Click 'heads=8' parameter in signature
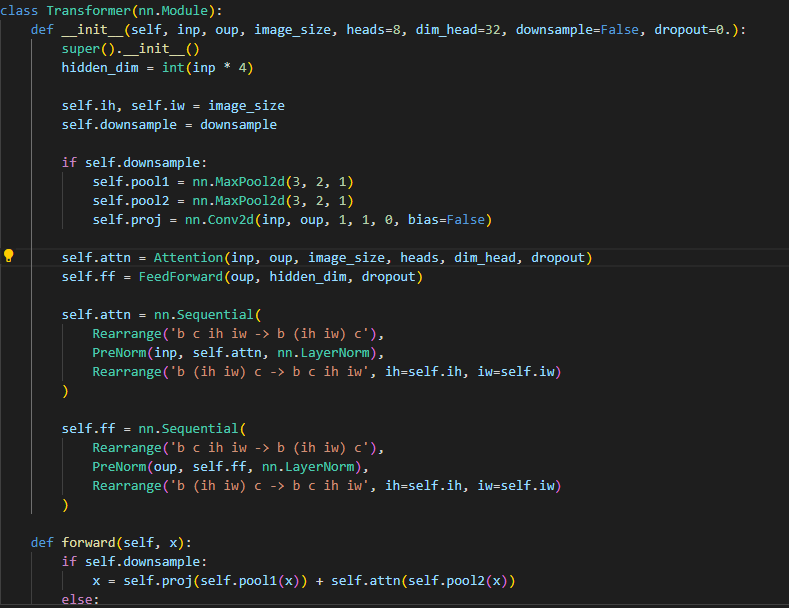This screenshot has width=789, height=608. [373, 30]
